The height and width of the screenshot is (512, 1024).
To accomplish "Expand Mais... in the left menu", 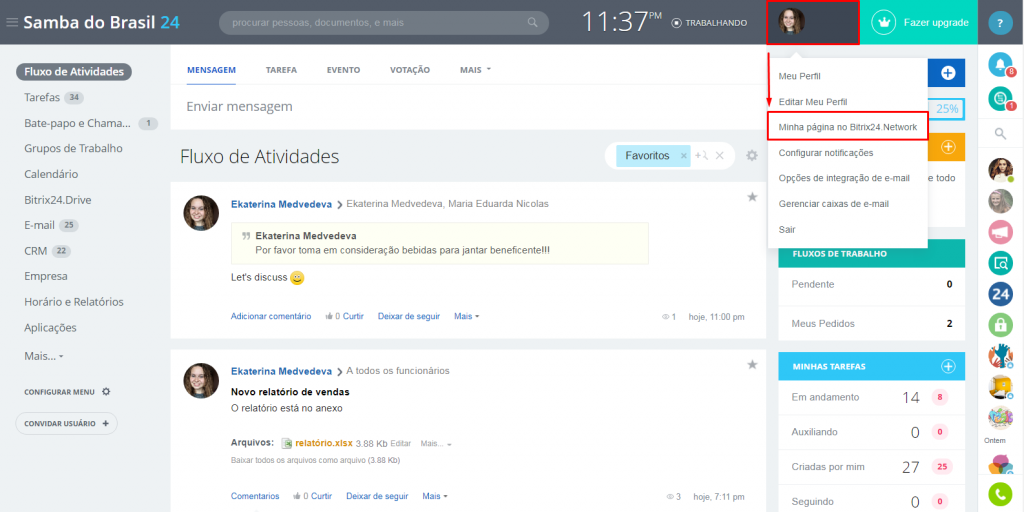I will click(44, 357).
